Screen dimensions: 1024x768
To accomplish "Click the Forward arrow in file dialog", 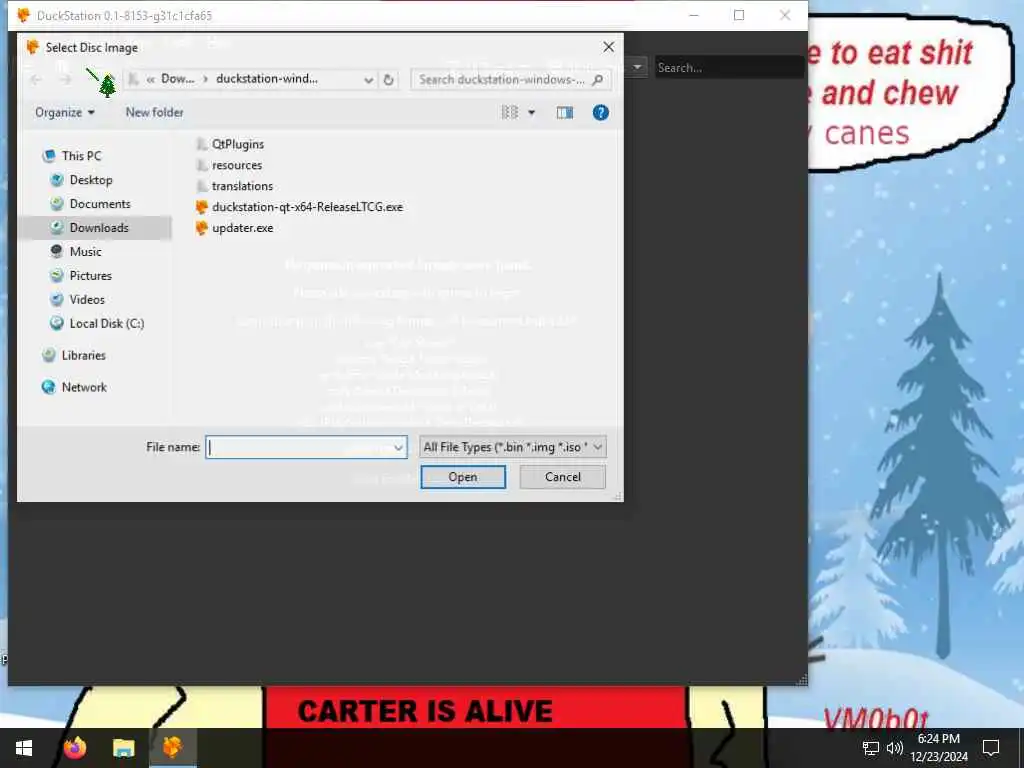I will (65, 80).
